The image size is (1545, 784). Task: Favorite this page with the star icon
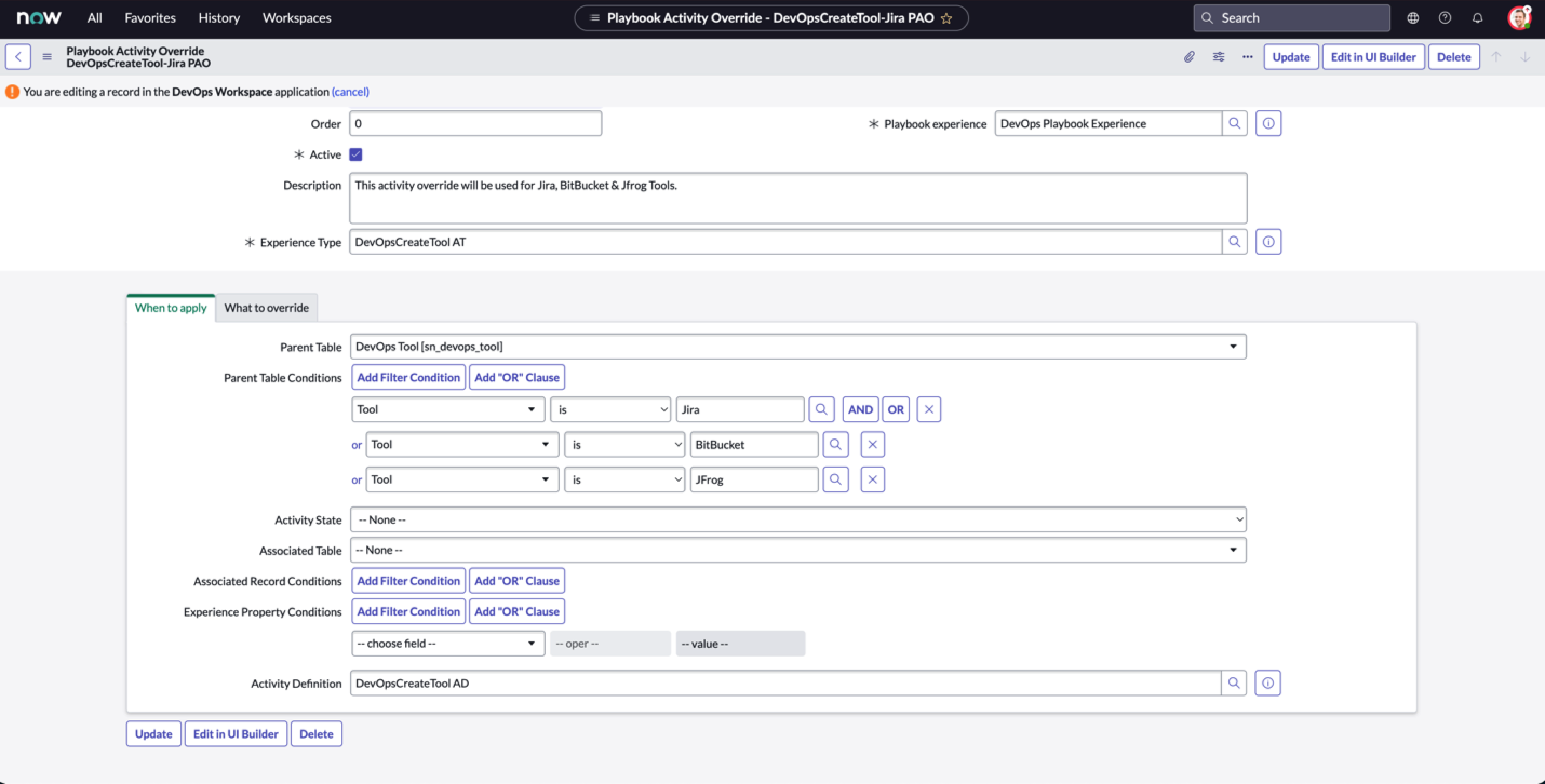[947, 18]
